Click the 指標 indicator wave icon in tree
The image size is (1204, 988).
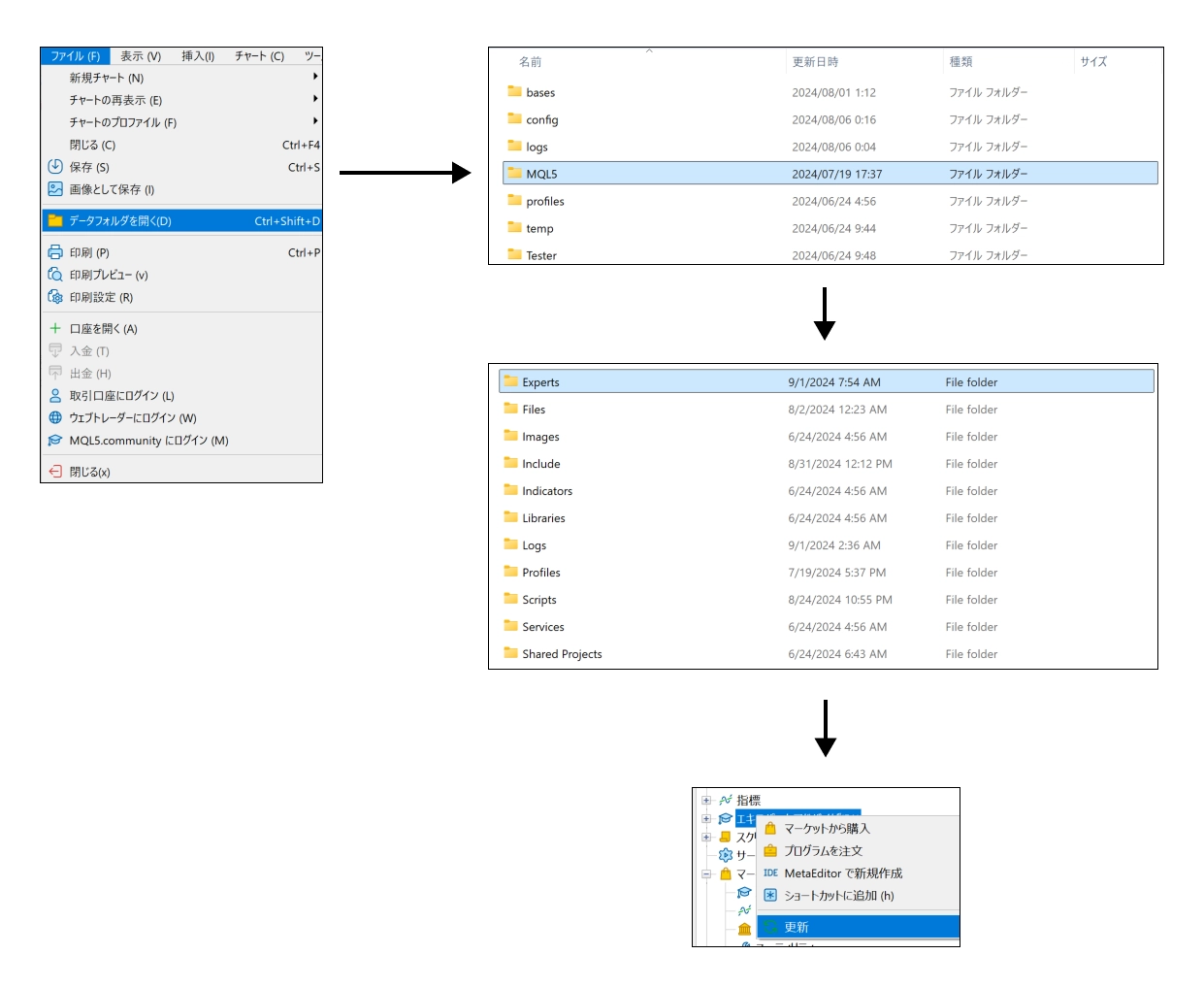click(726, 800)
